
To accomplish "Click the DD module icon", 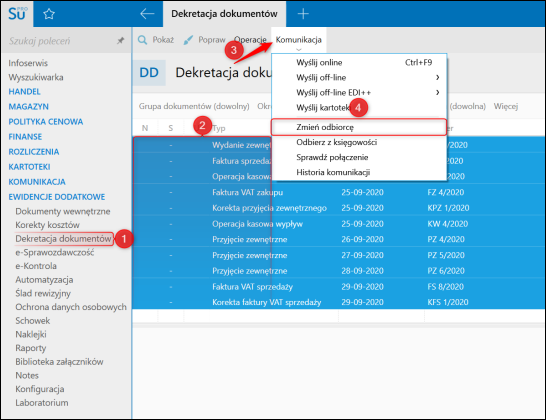I will pyautogui.click(x=149, y=72).
